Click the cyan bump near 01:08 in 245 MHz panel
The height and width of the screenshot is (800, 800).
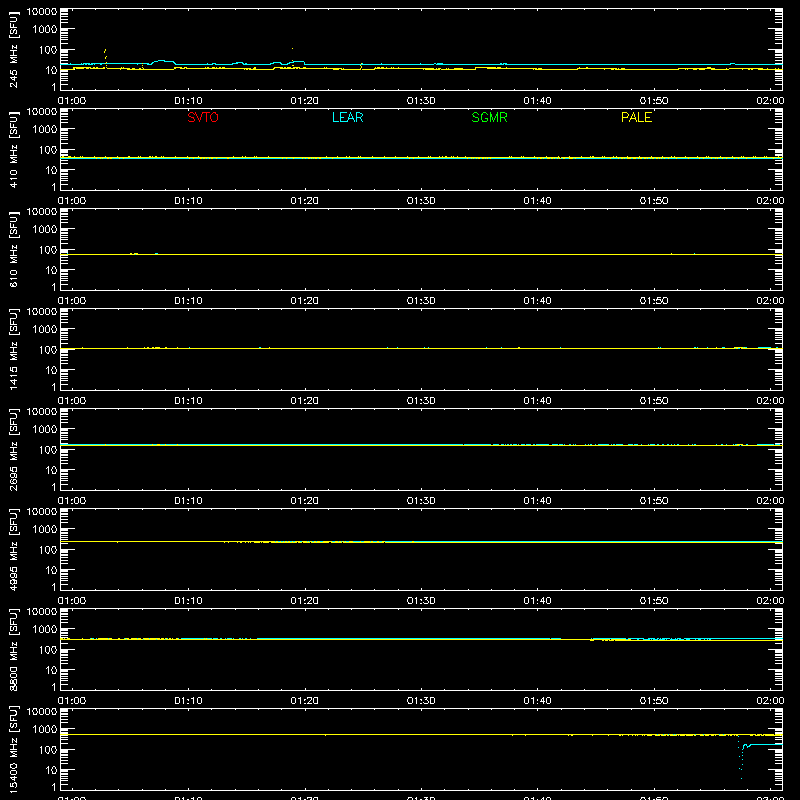pyautogui.click(x=162, y=61)
